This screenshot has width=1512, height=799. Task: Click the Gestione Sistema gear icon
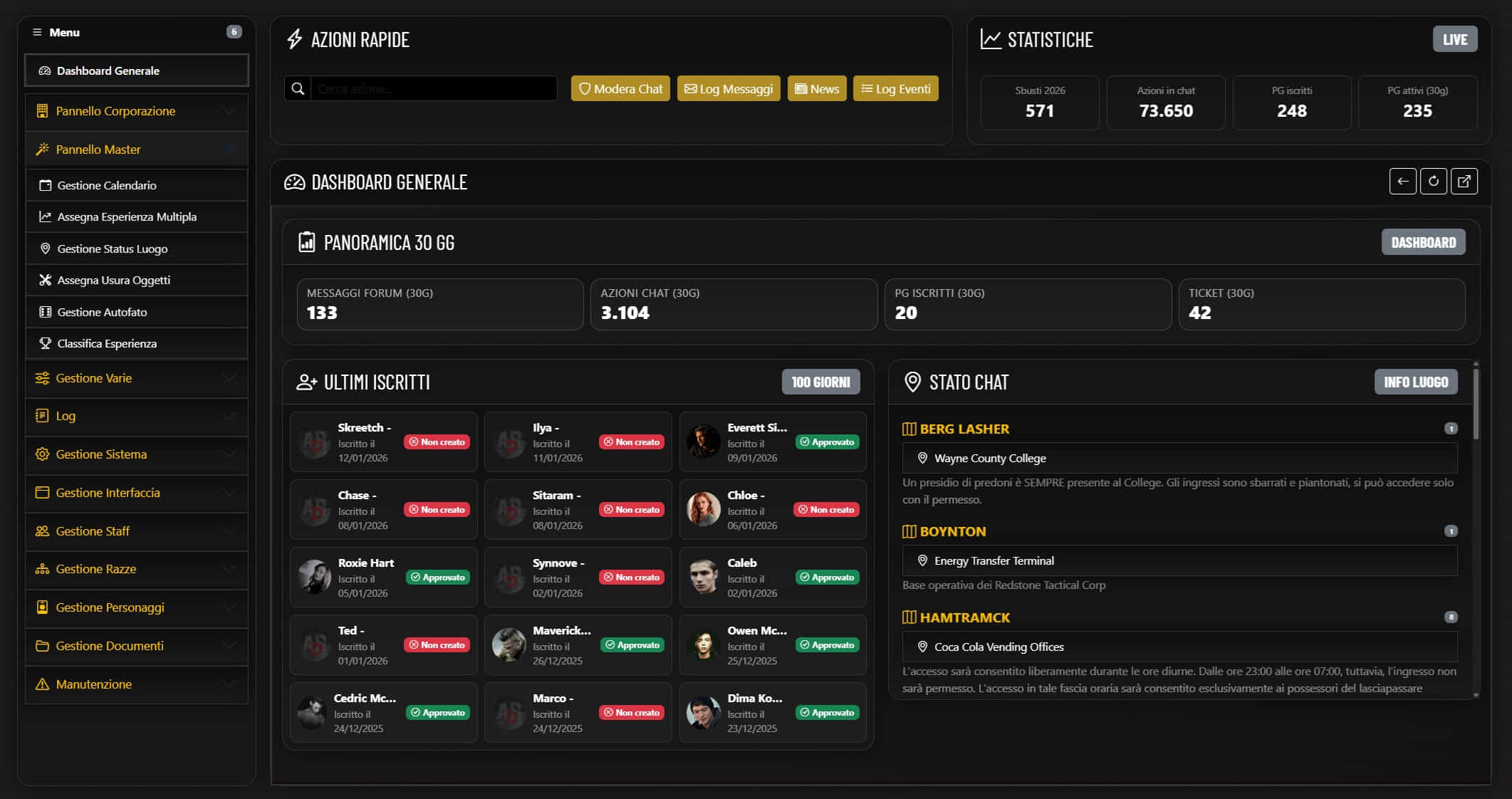click(42, 454)
